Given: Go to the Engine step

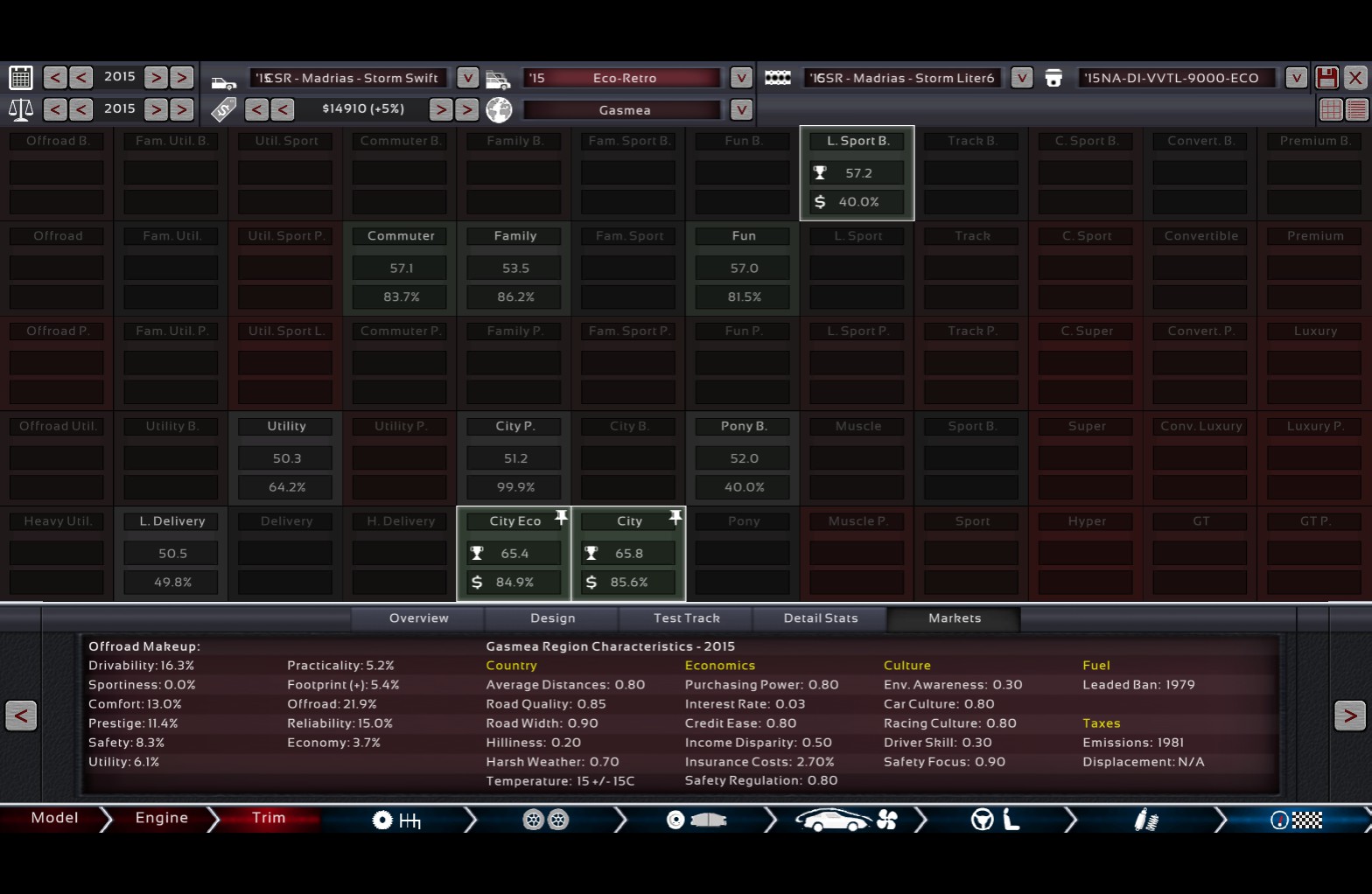Looking at the screenshot, I should pos(162,818).
